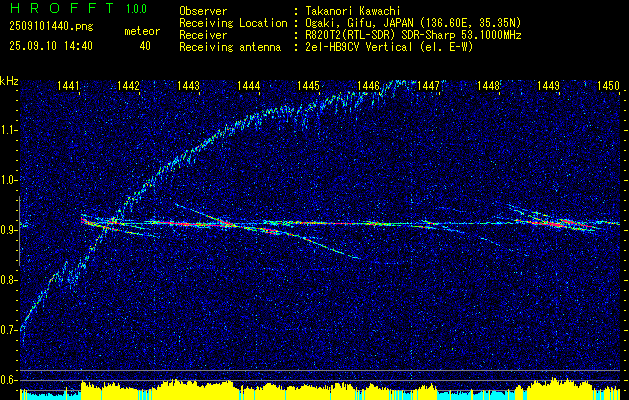Click the 1443 time marker
629x400 pixels.
click(189, 85)
